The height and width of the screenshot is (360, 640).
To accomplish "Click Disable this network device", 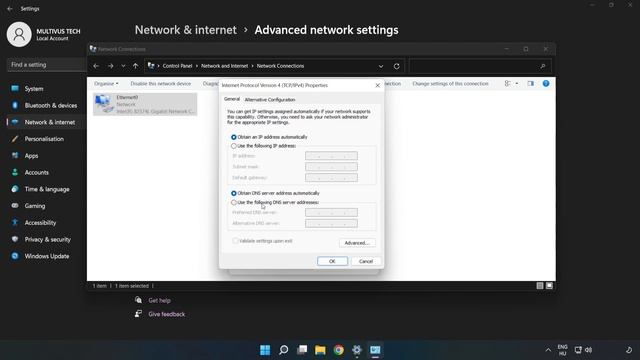I will 160,84.
